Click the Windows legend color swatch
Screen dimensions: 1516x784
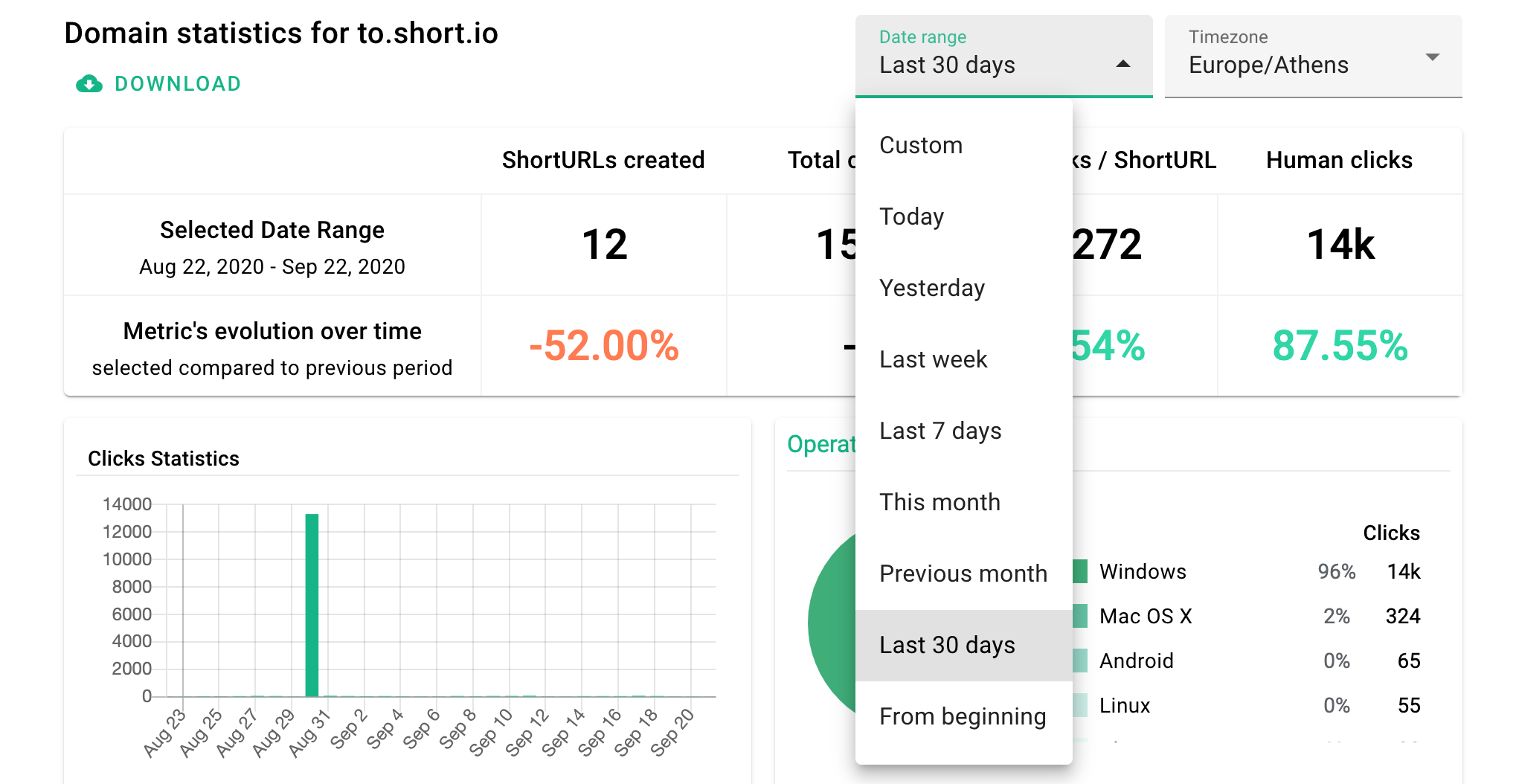point(1080,571)
